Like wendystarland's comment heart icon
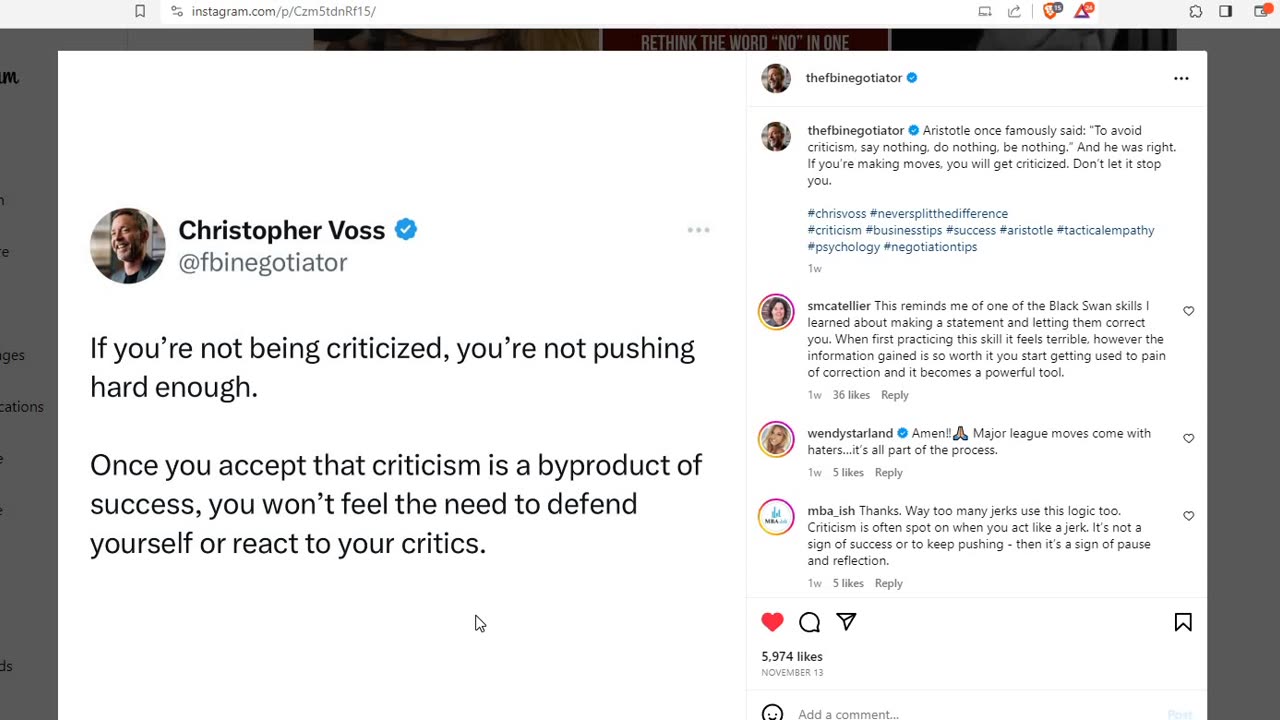Image resolution: width=1280 pixels, height=720 pixels. point(1189,438)
